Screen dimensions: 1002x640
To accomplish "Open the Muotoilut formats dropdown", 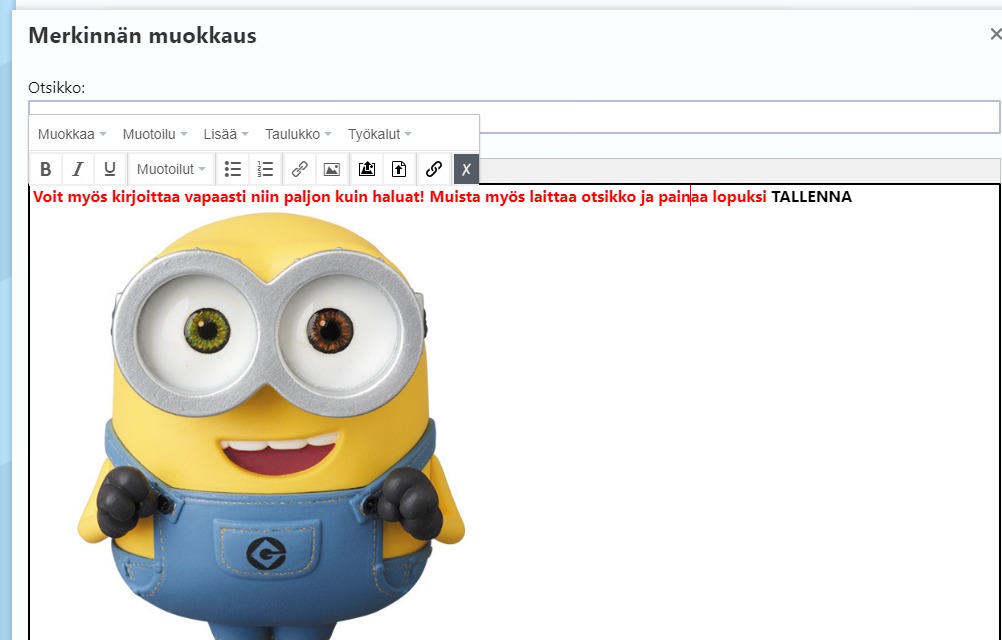I will point(171,169).
